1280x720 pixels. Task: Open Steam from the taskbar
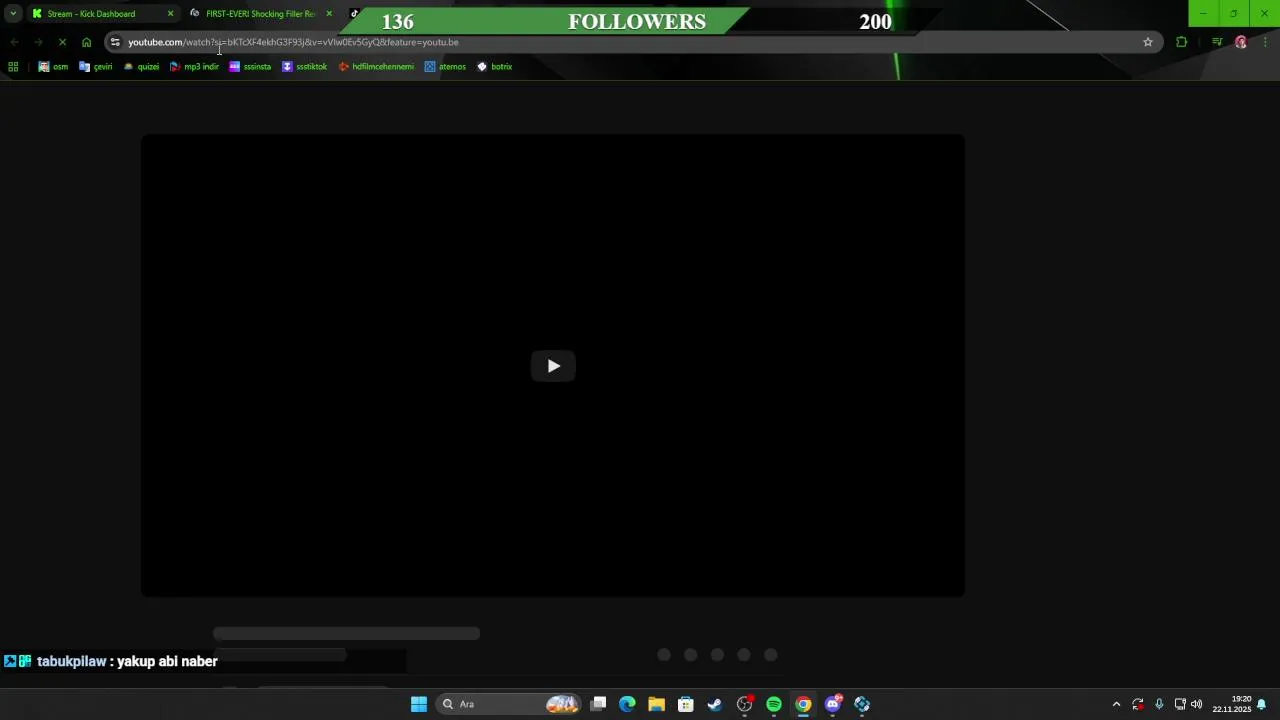pyautogui.click(x=715, y=704)
